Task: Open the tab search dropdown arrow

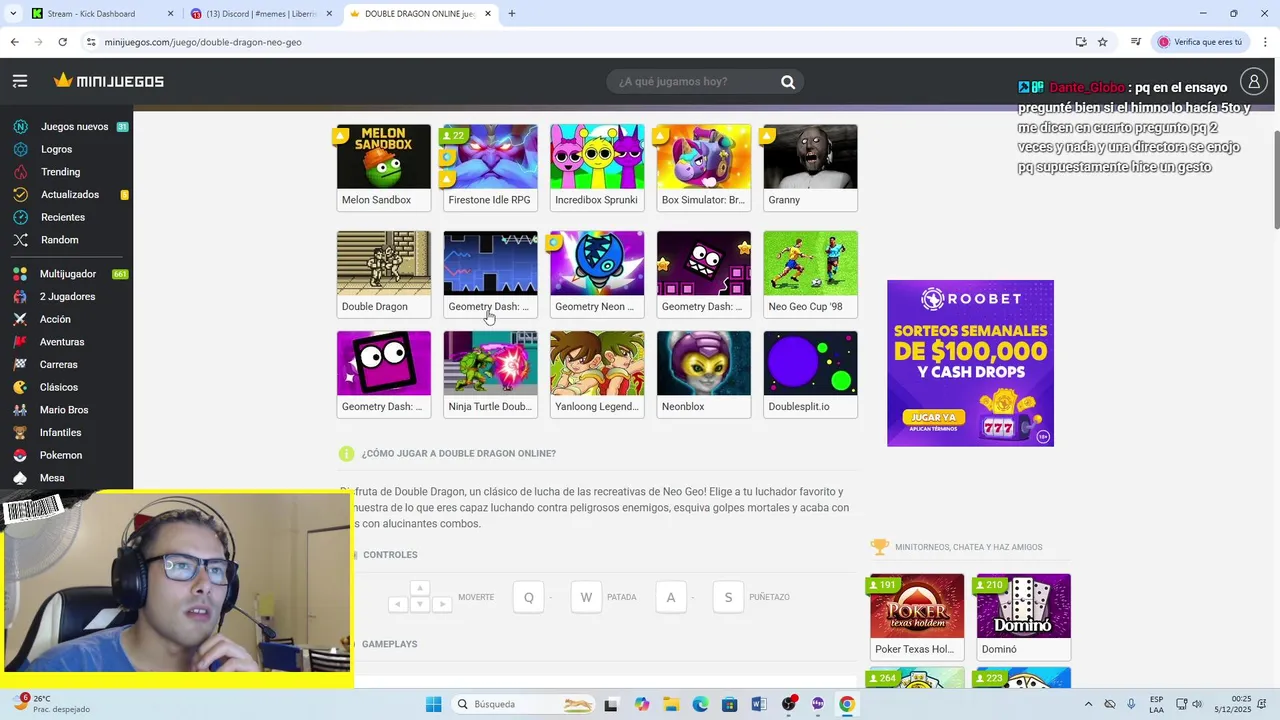Action: [13, 14]
